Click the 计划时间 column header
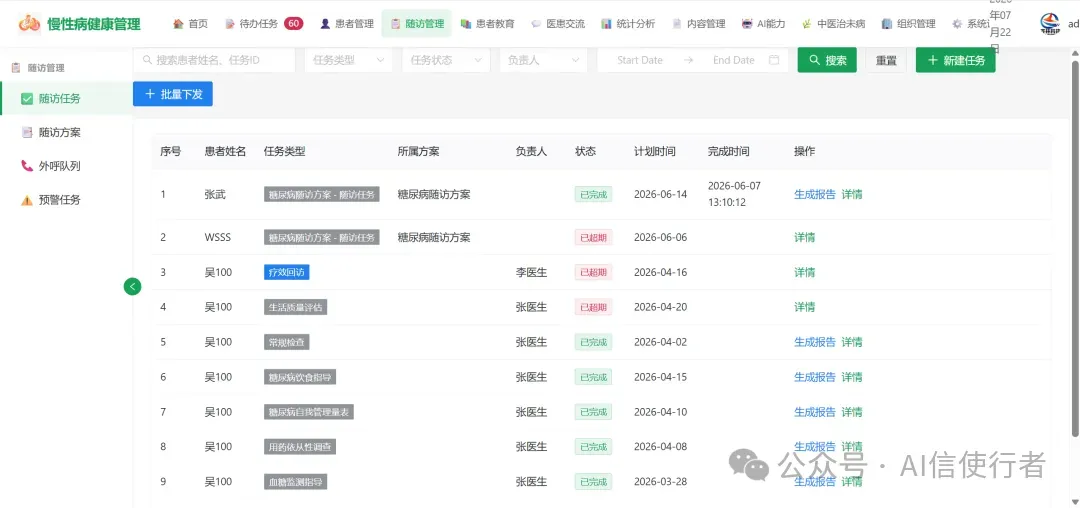The height and width of the screenshot is (508, 1080). point(655,151)
